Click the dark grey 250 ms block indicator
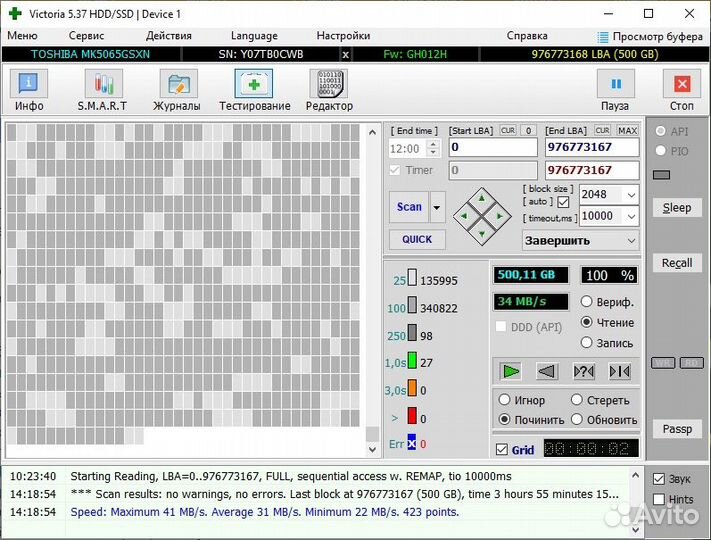The height and width of the screenshot is (540, 711). tap(412, 332)
